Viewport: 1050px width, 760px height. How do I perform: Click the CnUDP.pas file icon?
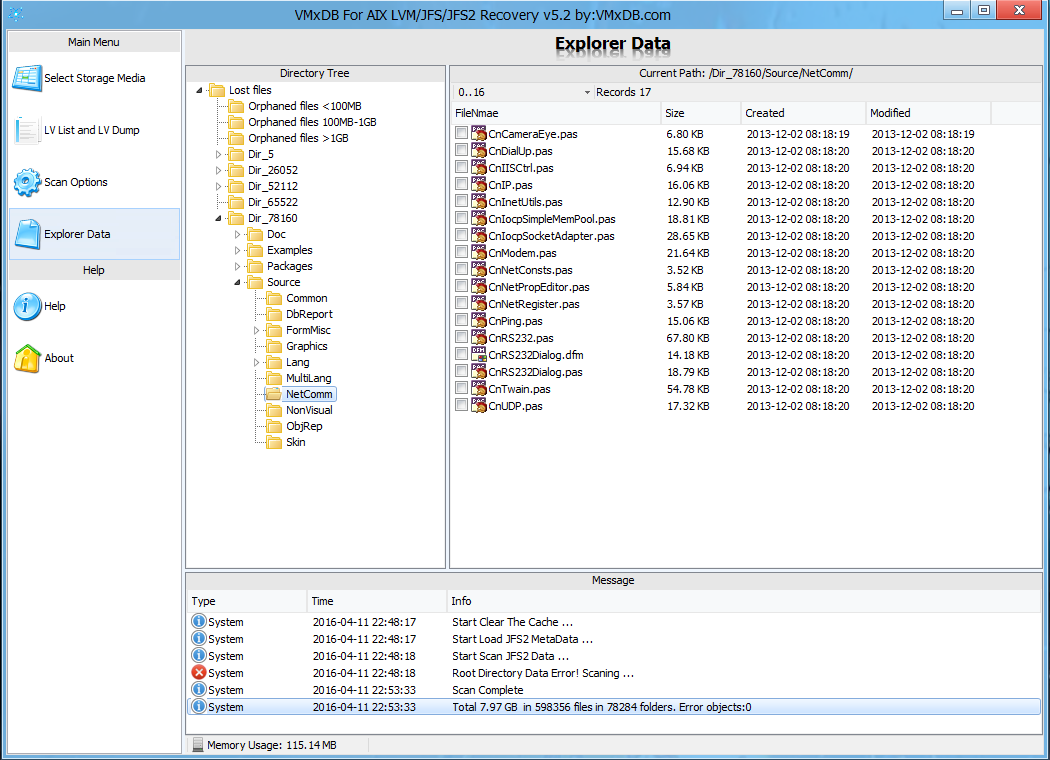tap(478, 405)
